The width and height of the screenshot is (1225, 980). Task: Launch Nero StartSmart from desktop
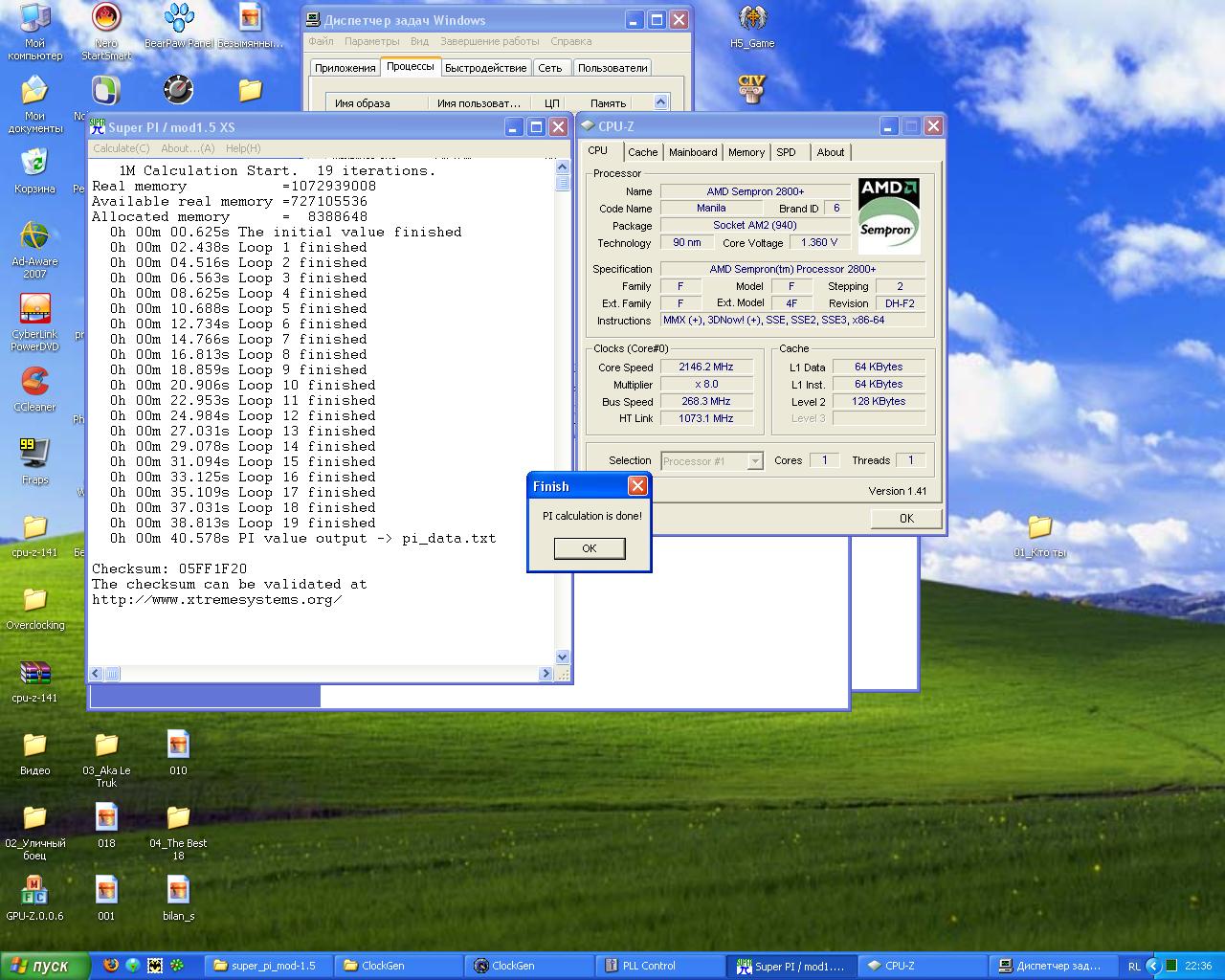[x=106, y=32]
